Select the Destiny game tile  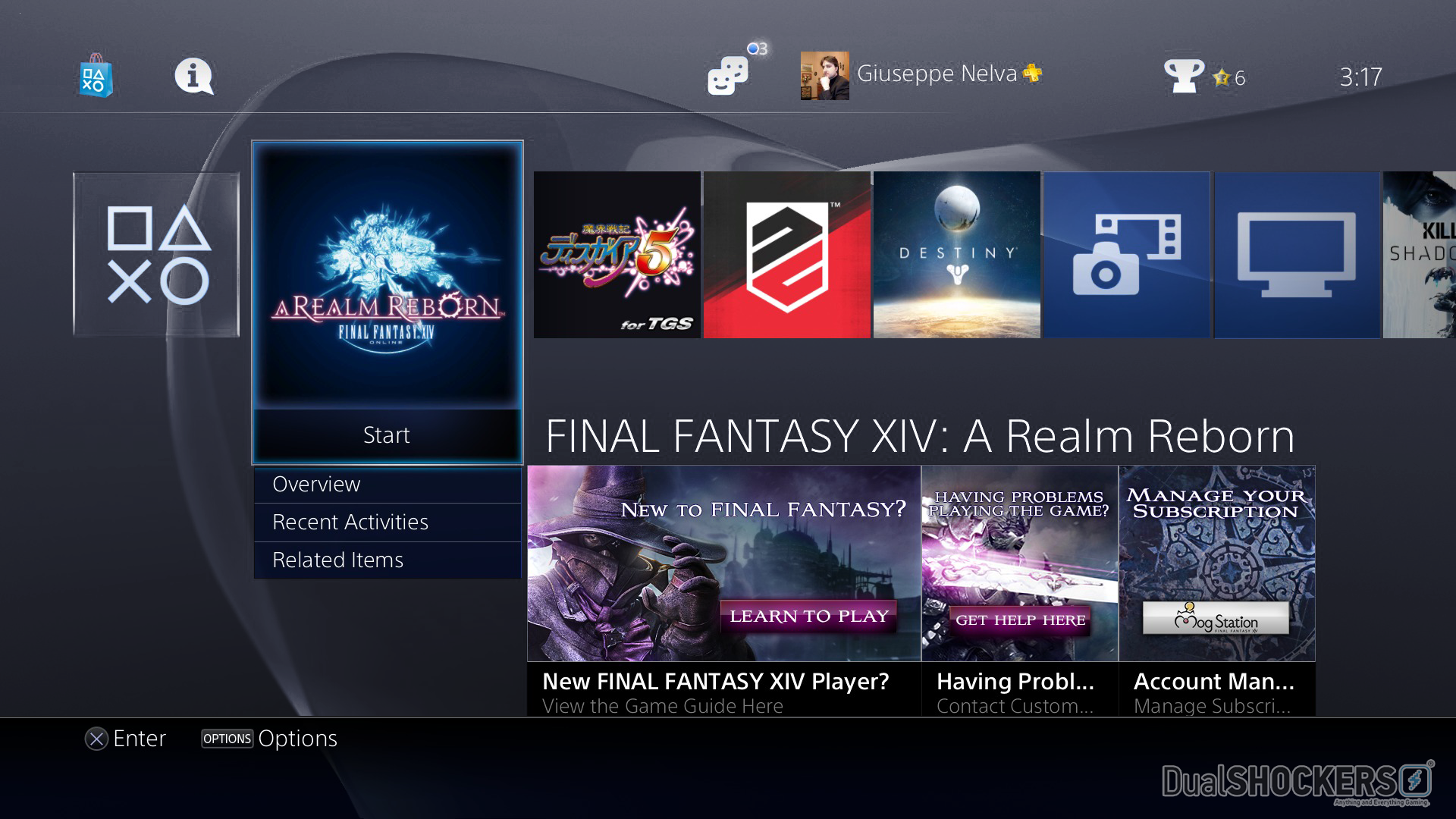pyautogui.click(x=957, y=255)
